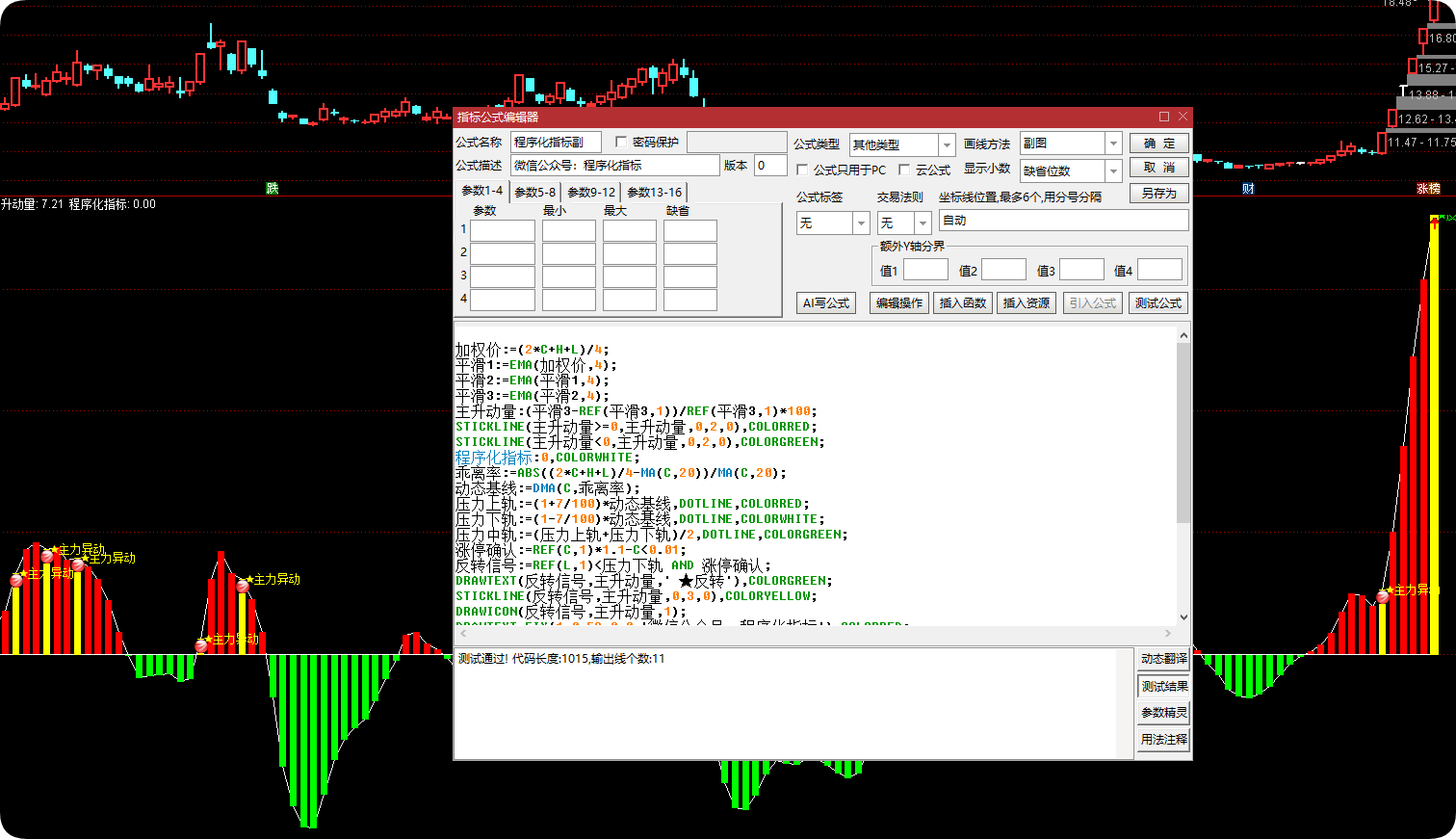Maximize the 指标公式编辑器 dialog
This screenshot has height=839, width=1456.
1164,117
